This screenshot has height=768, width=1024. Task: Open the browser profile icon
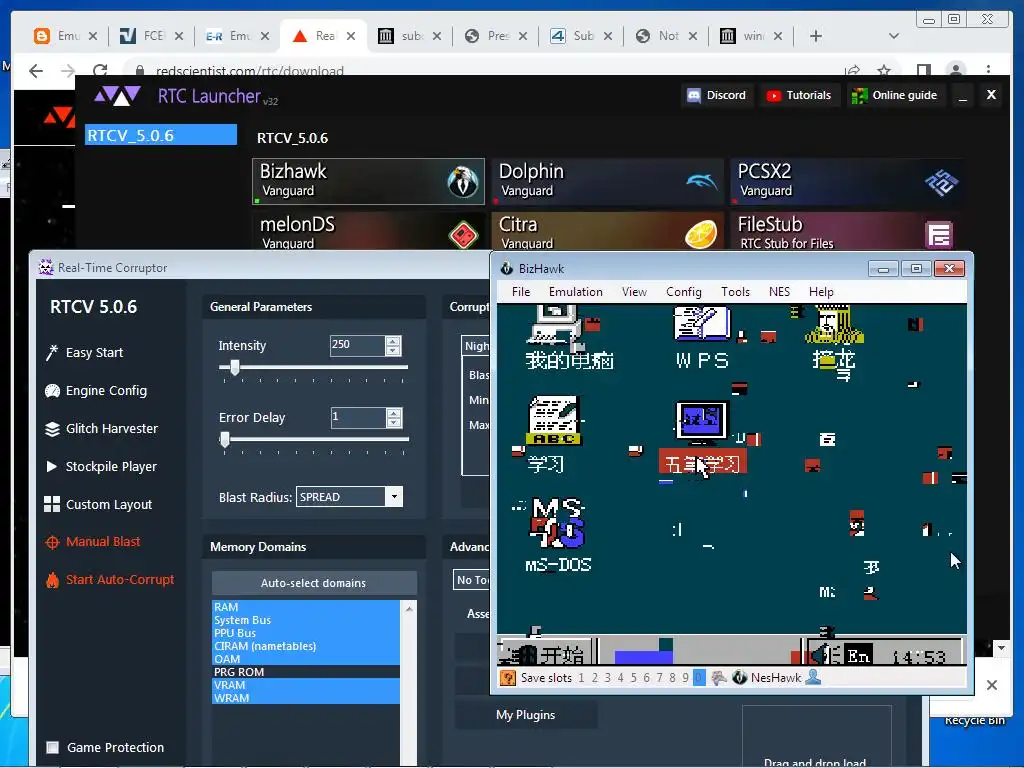click(956, 71)
